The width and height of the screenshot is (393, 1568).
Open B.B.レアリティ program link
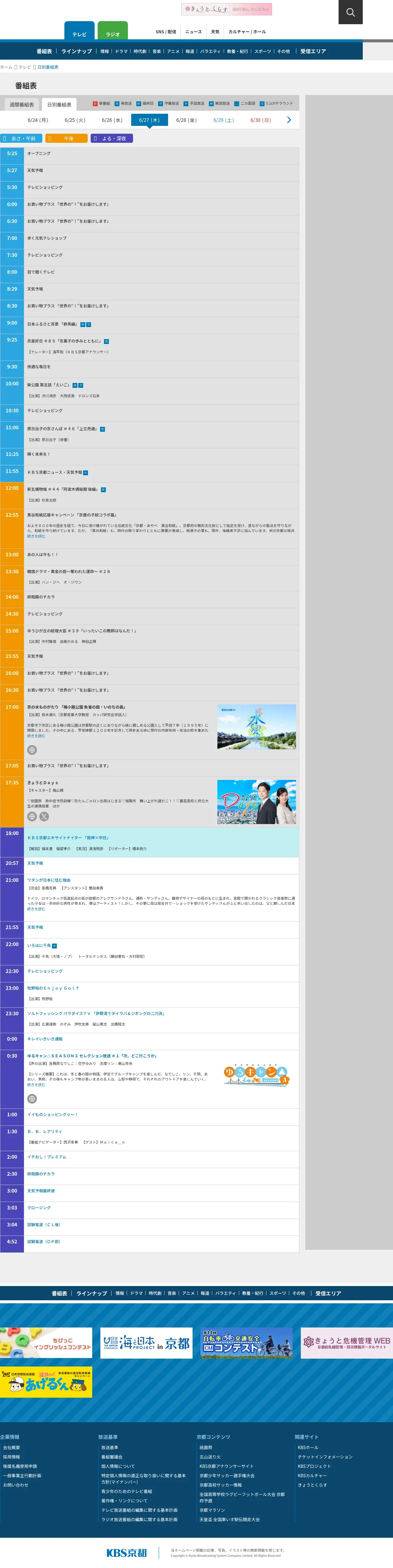point(44,1131)
